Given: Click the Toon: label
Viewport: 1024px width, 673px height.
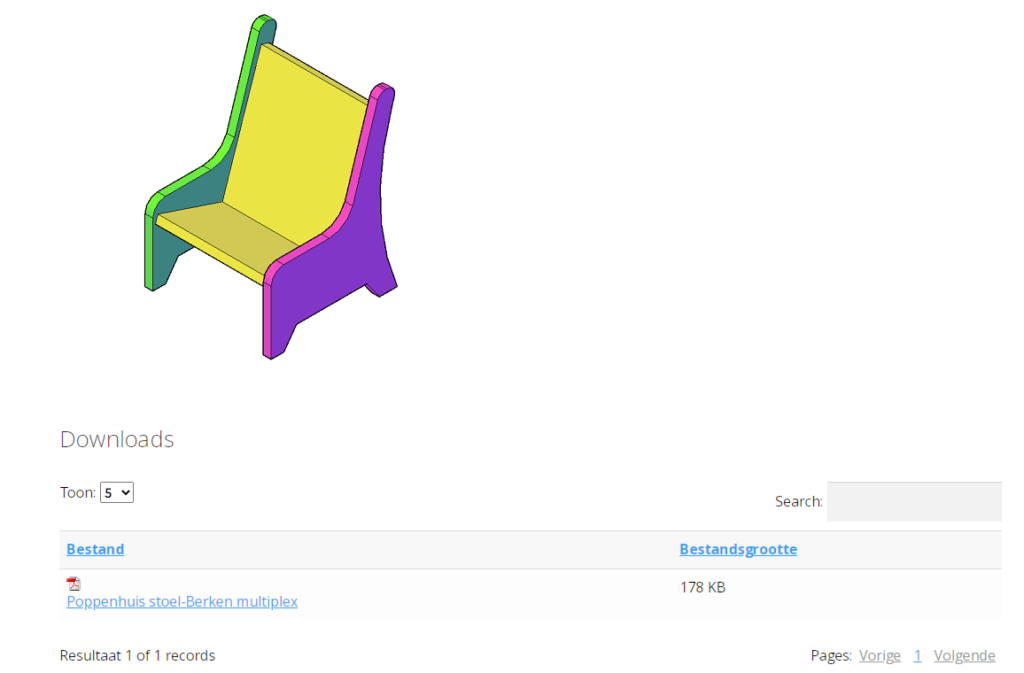Looking at the screenshot, I should tap(78, 493).
